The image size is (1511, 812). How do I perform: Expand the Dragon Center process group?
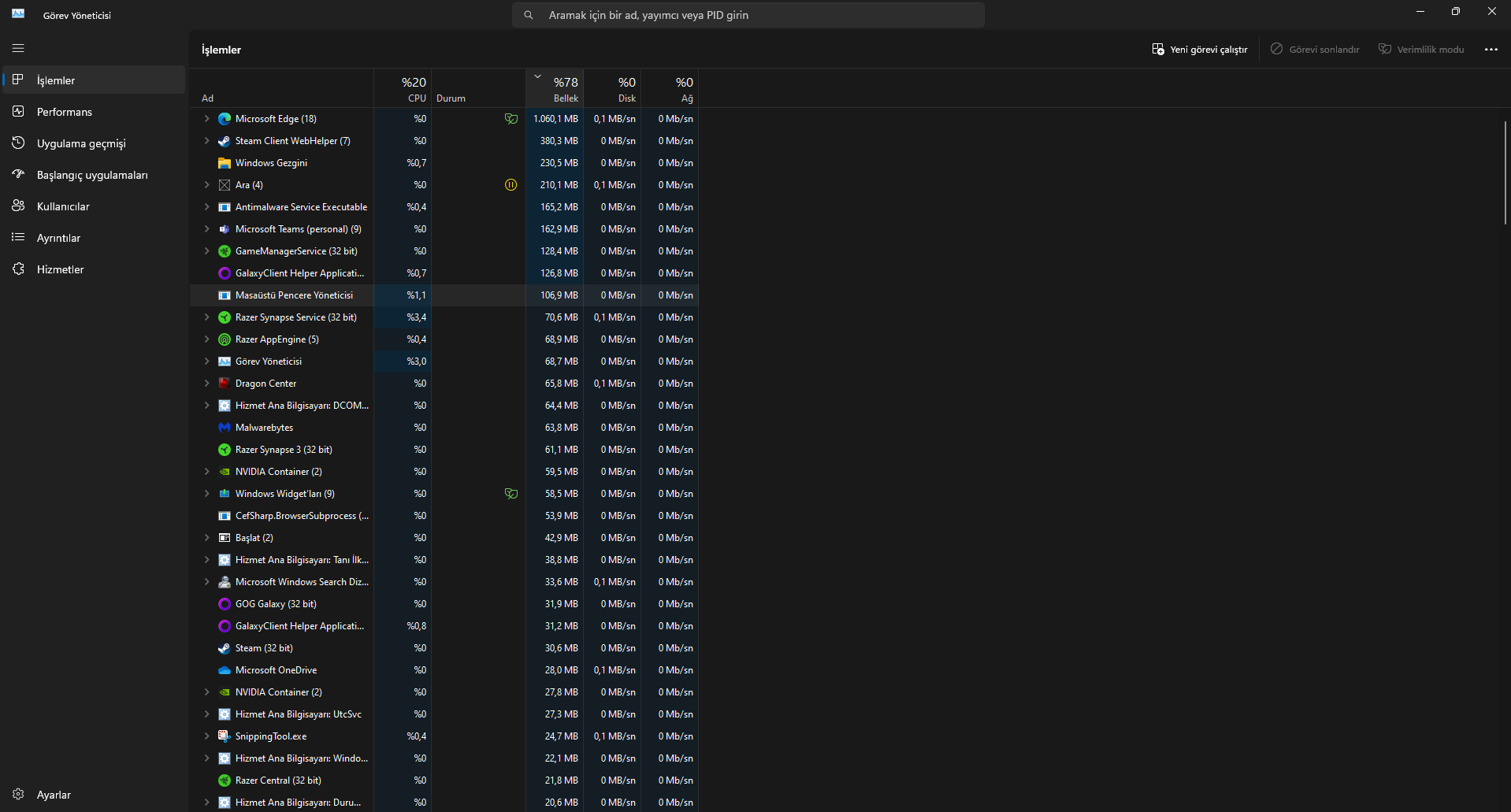click(206, 384)
